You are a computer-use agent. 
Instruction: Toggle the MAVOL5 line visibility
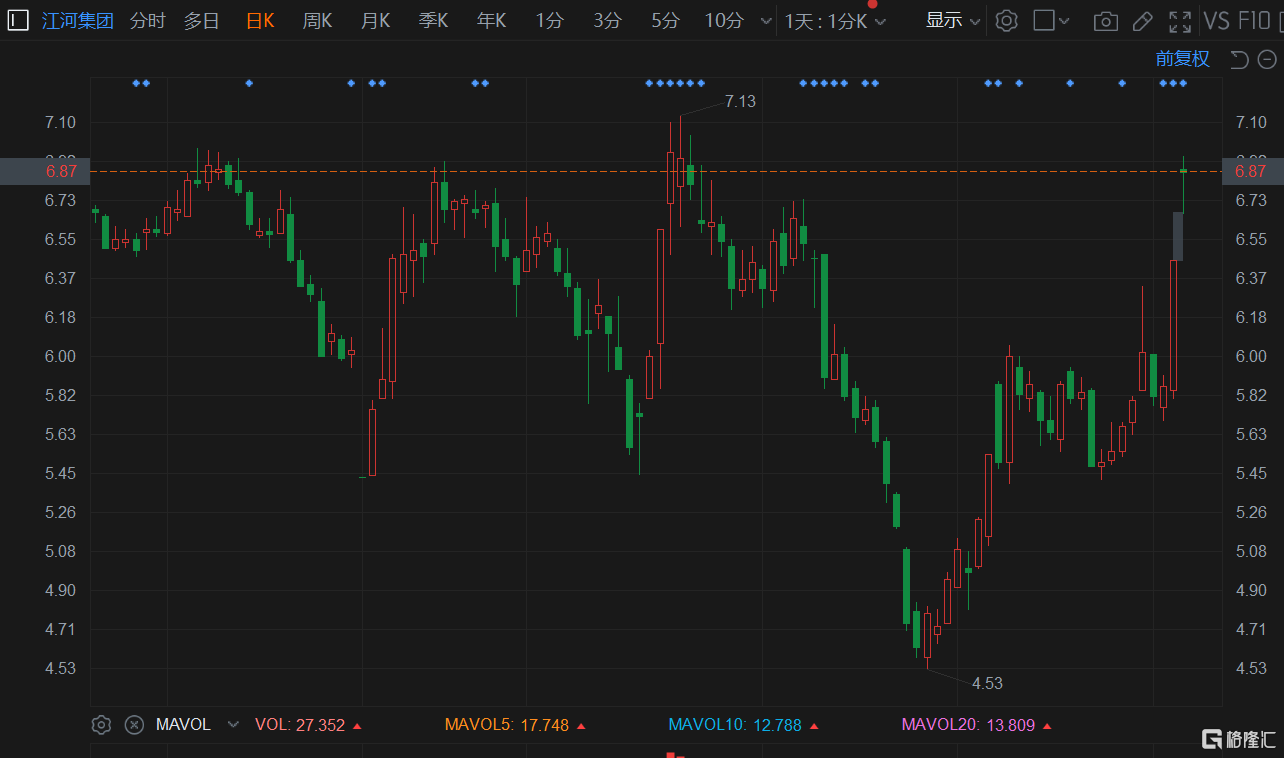pyautogui.click(x=507, y=725)
